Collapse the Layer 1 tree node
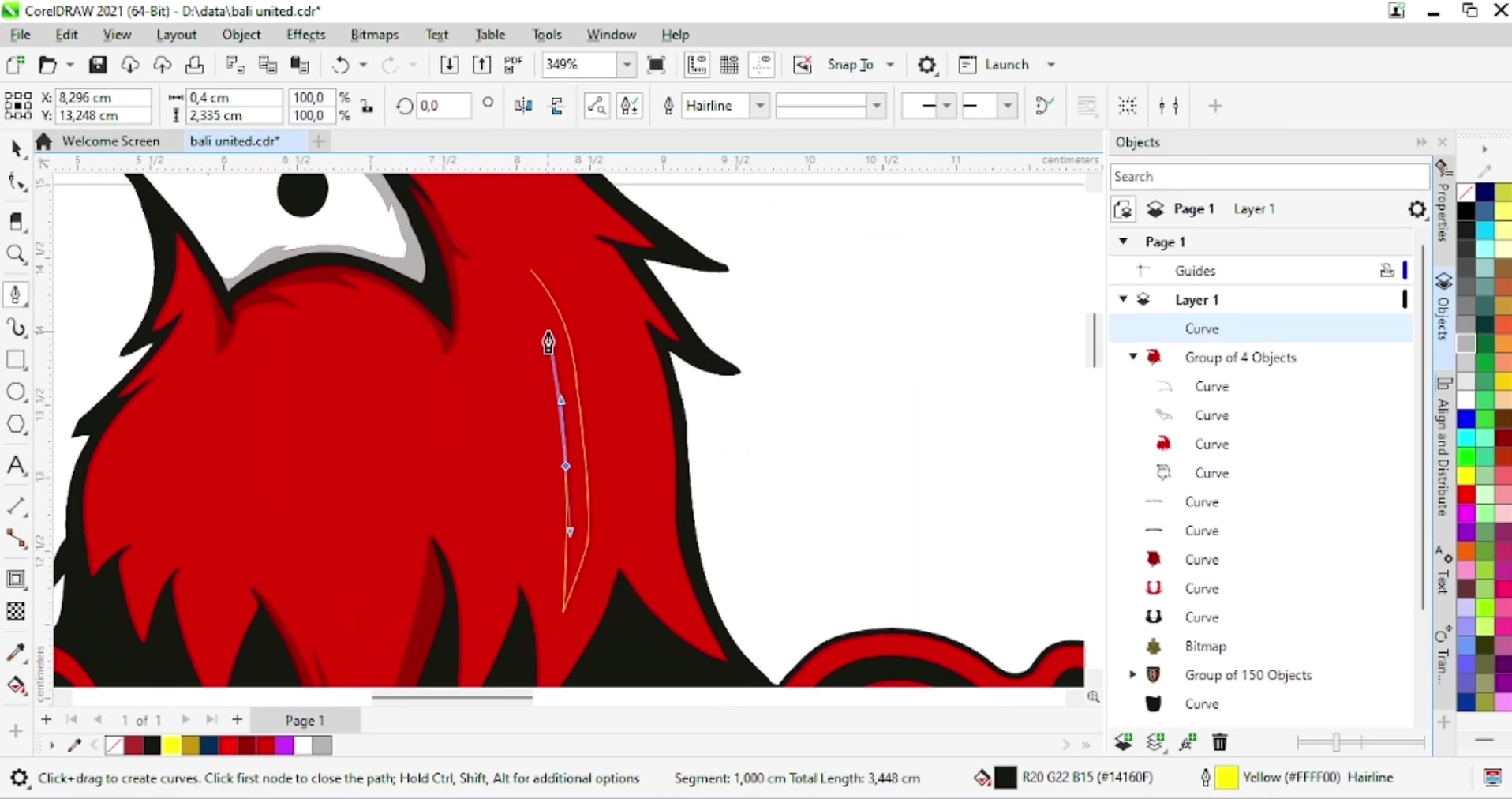The width and height of the screenshot is (1512, 799). tap(1124, 299)
